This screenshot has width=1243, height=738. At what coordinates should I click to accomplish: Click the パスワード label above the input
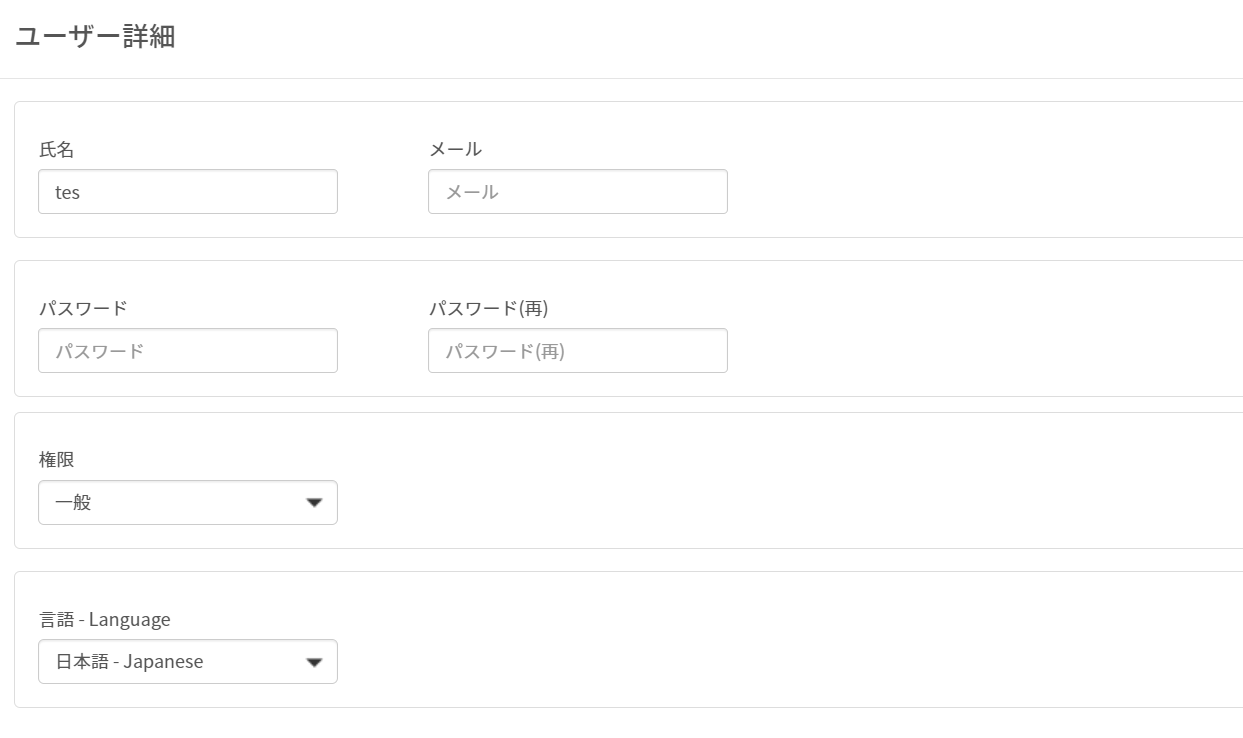tap(83, 308)
